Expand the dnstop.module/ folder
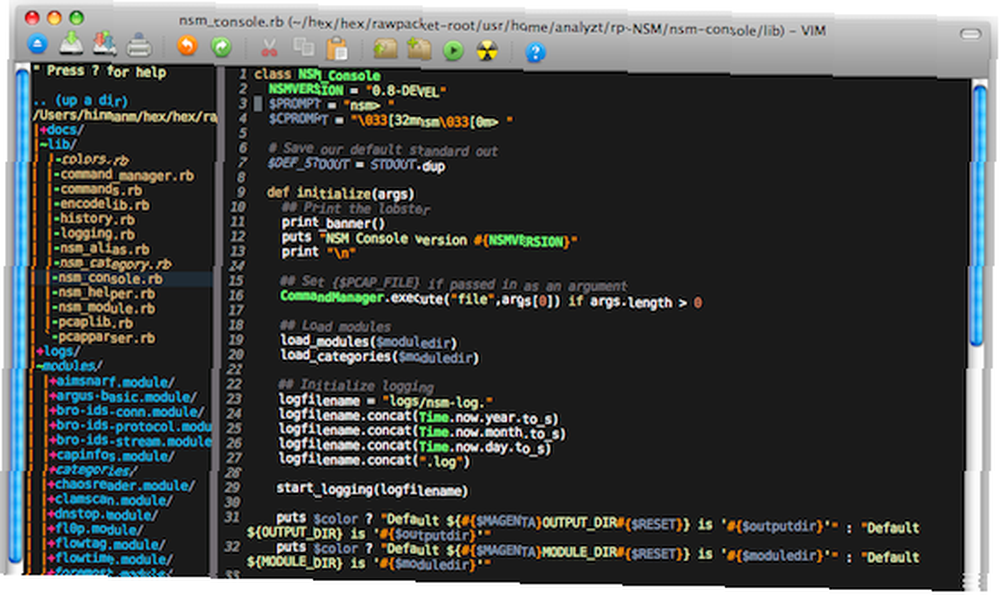This screenshot has width=1000, height=595. pos(103,515)
